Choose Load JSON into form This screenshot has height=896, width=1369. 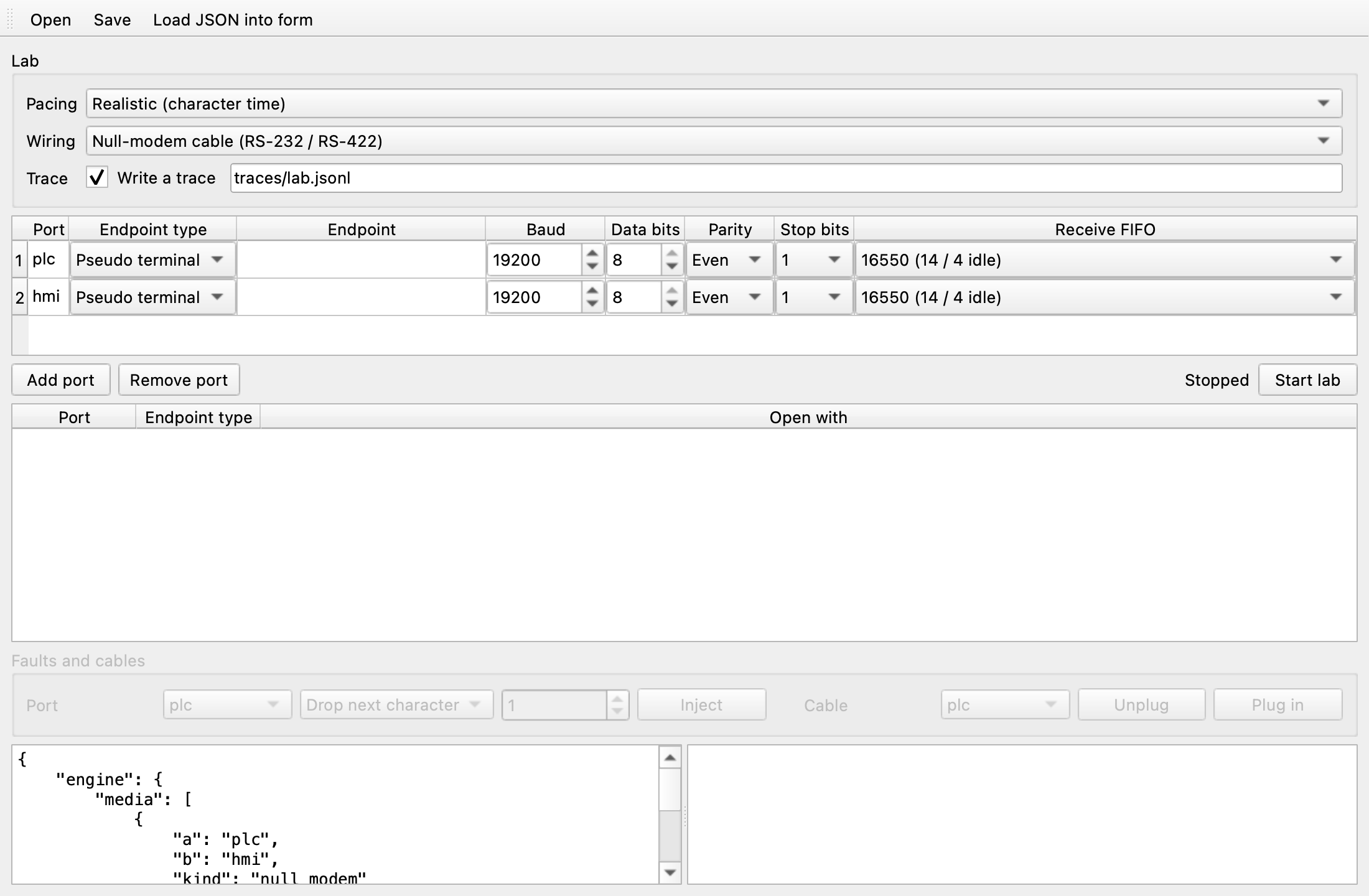[x=233, y=20]
